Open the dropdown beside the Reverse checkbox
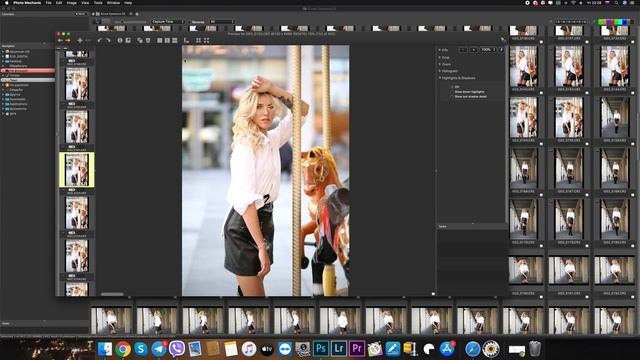The width and height of the screenshot is (640, 360). point(222,22)
